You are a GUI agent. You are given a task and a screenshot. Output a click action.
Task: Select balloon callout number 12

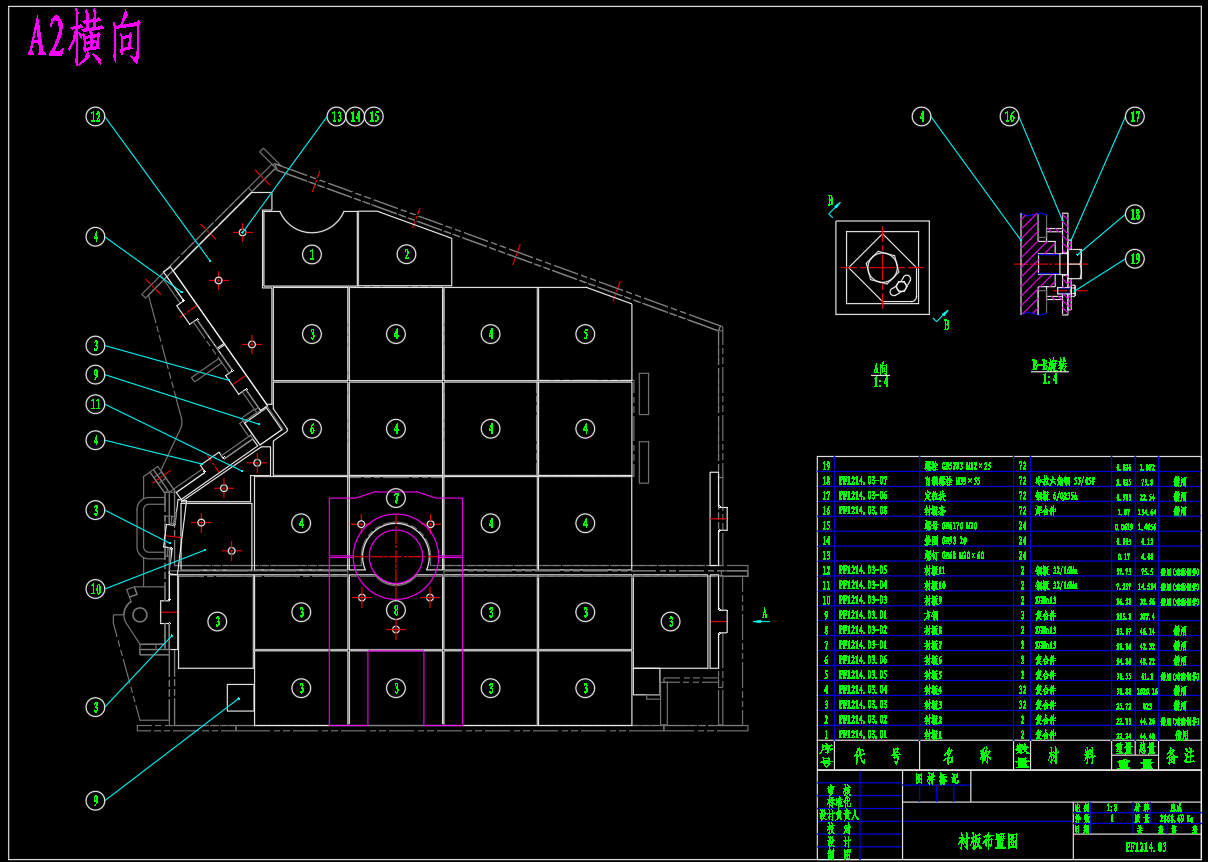pos(95,117)
